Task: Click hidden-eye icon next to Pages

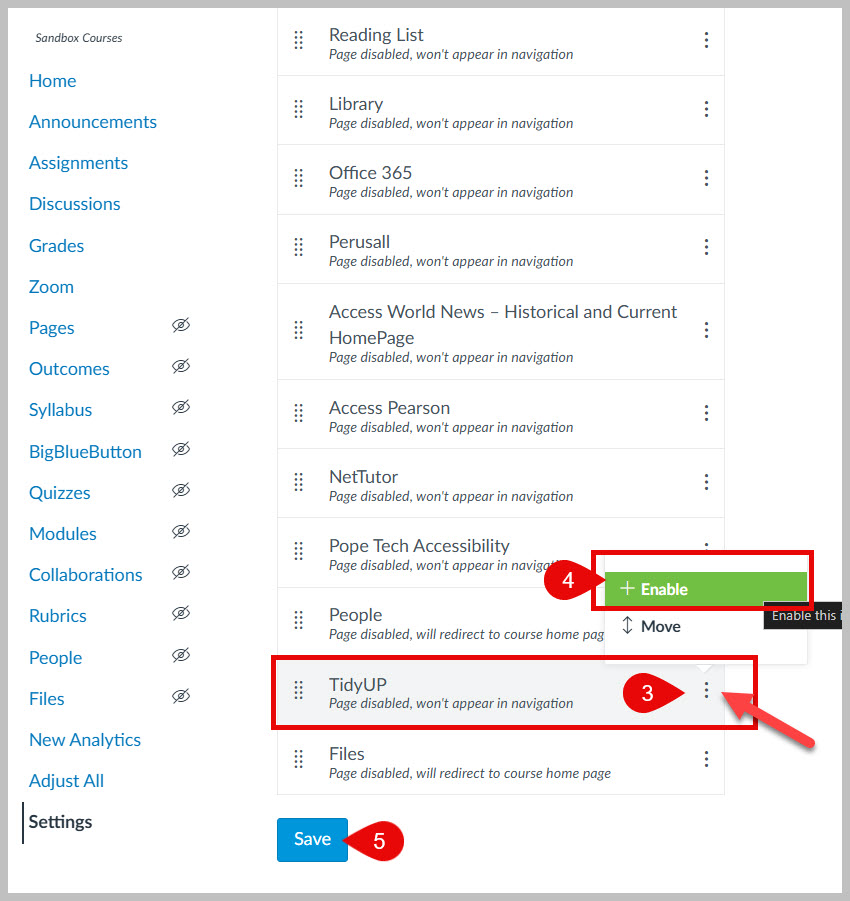Action: point(180,326)
